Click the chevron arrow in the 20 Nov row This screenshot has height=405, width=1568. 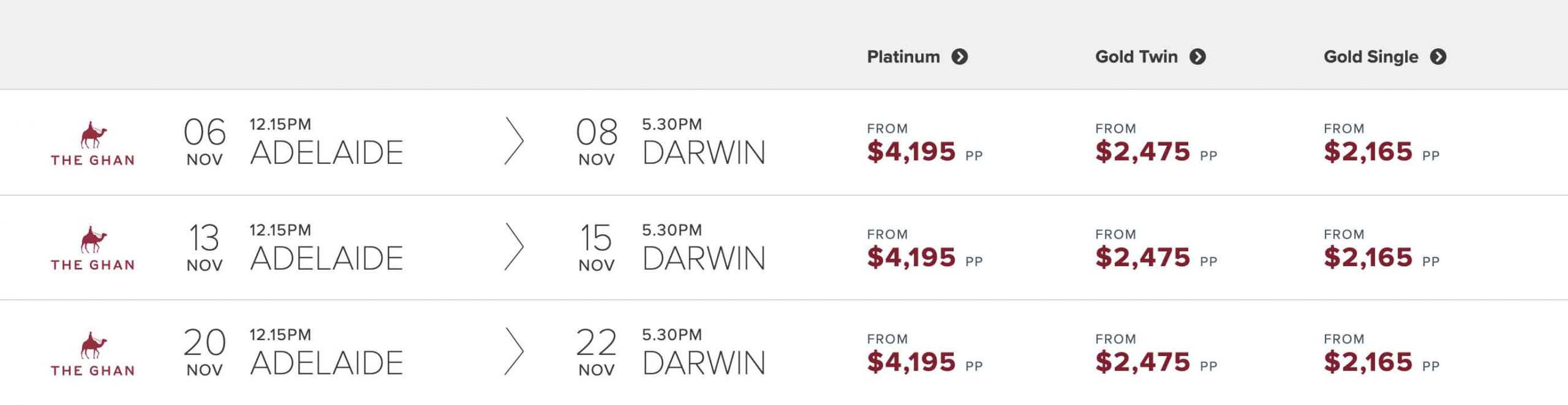click(x=514, y=352)
